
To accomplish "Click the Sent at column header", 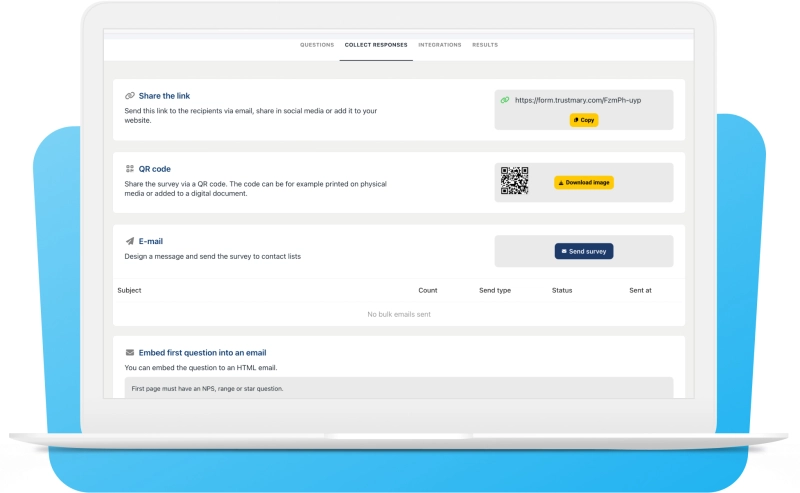I will point(640,290).
